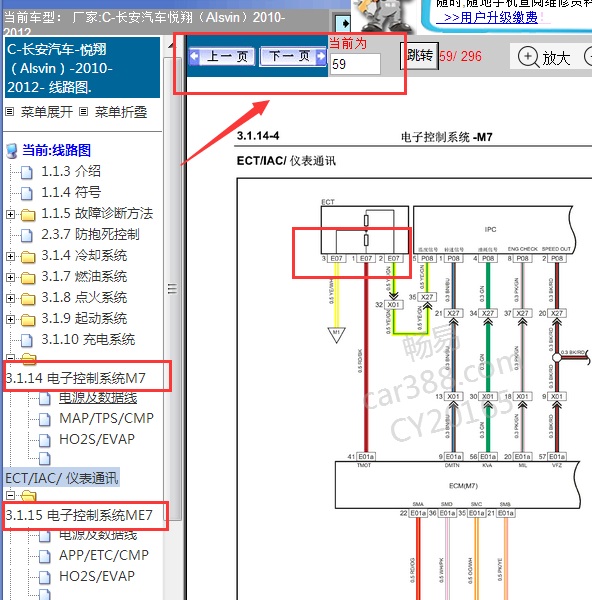Collapse all menus with 菜单折叠
The height and width of the screenshot is (600, 592).
point(121,112)
